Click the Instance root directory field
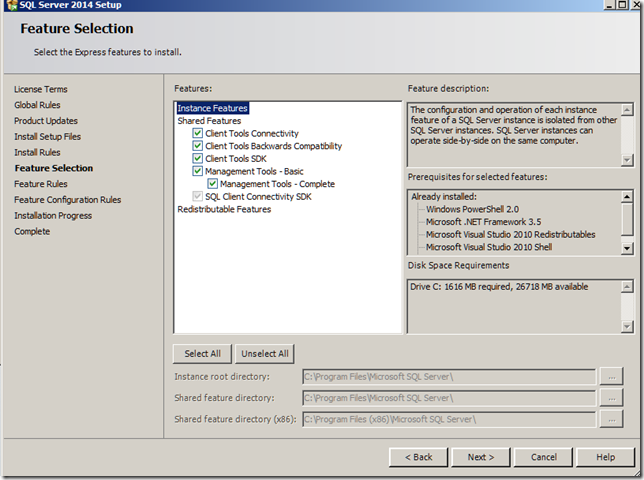644x480 pixels. [x=449, y=376]
